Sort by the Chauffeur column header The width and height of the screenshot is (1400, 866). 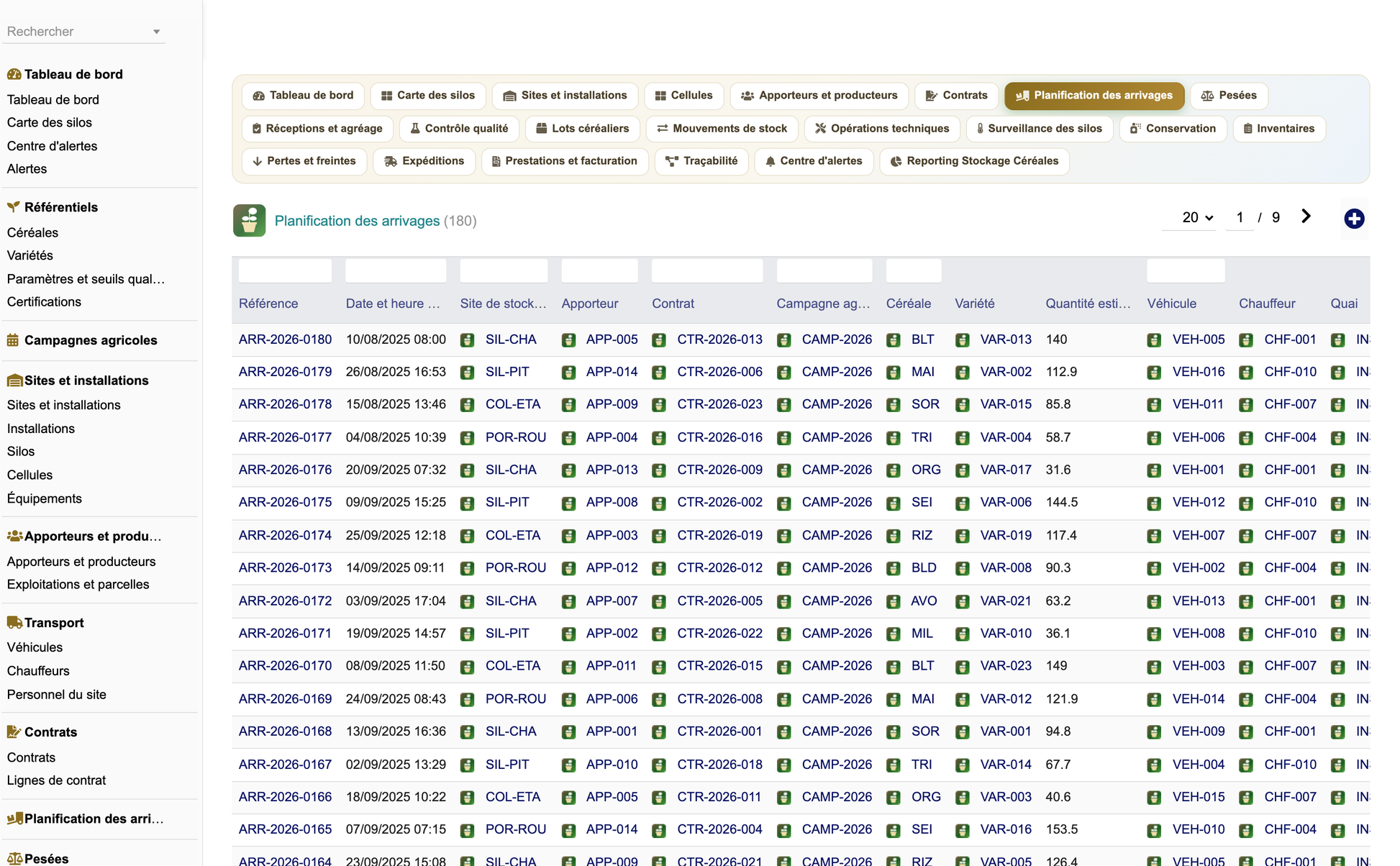1267,304
